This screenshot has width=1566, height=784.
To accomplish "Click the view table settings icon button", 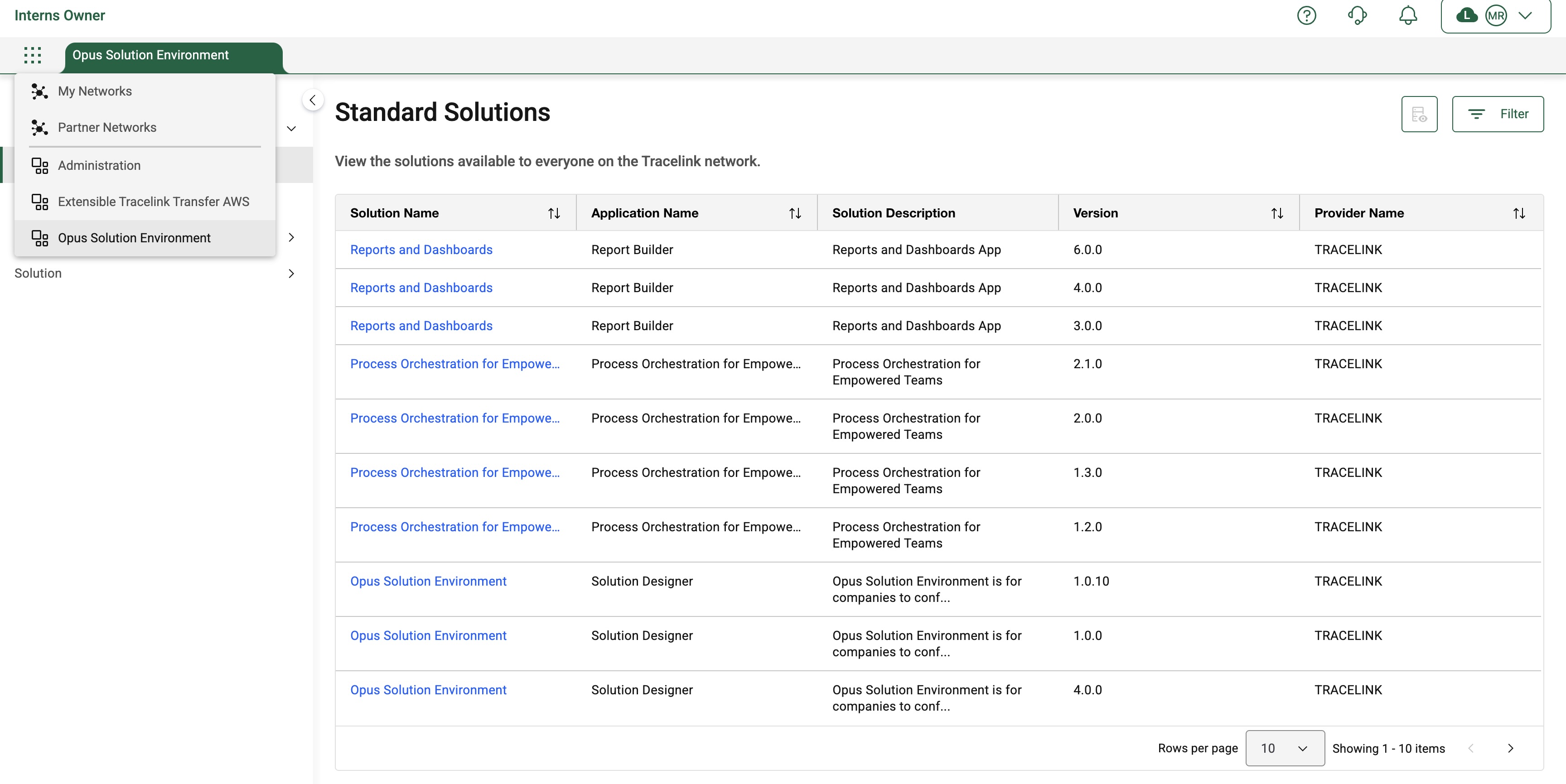I will [1420, 114].
